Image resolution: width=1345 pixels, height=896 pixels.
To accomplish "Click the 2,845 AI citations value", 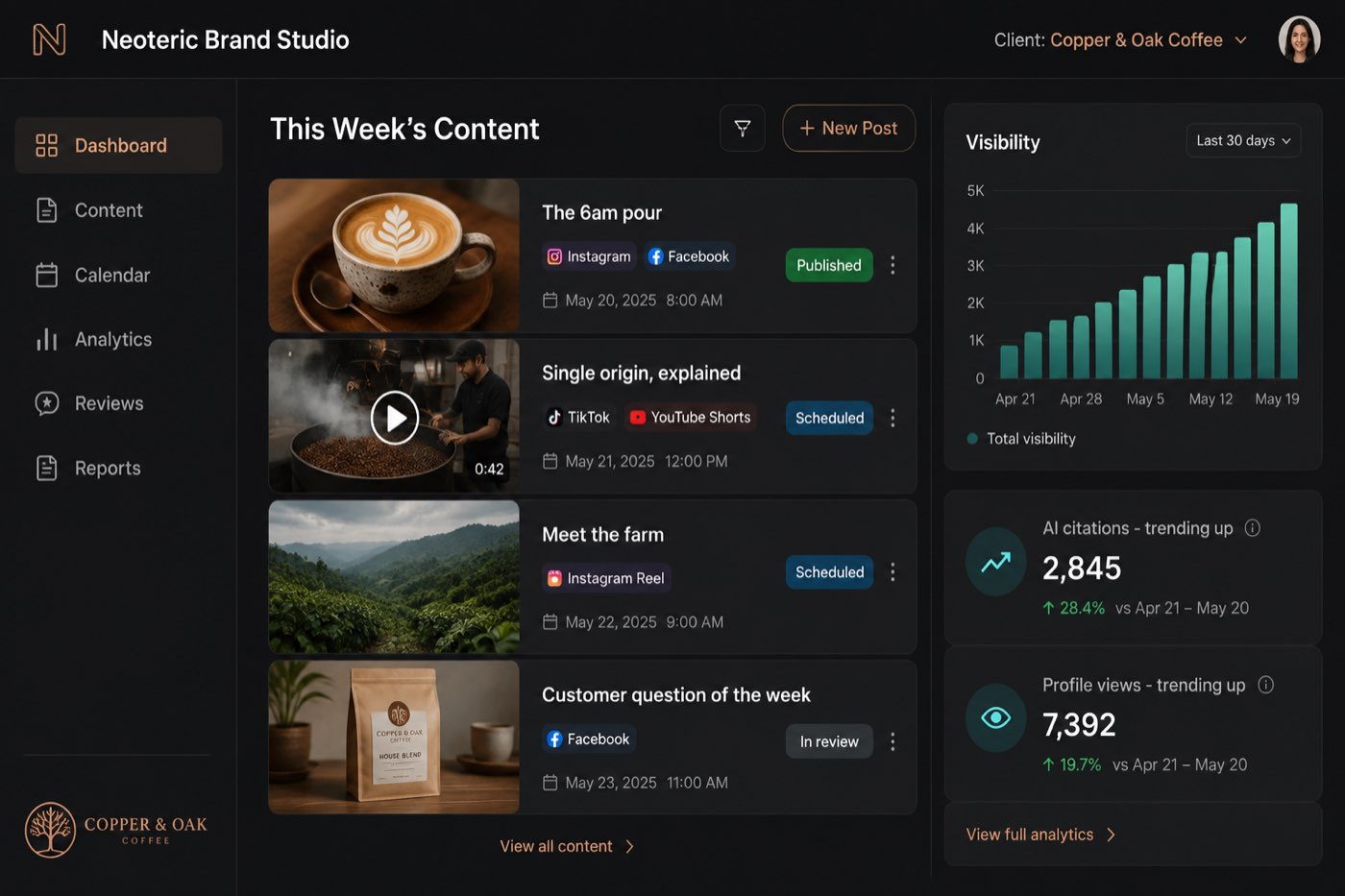I will pyautogui.click(x=1082, y=569).
